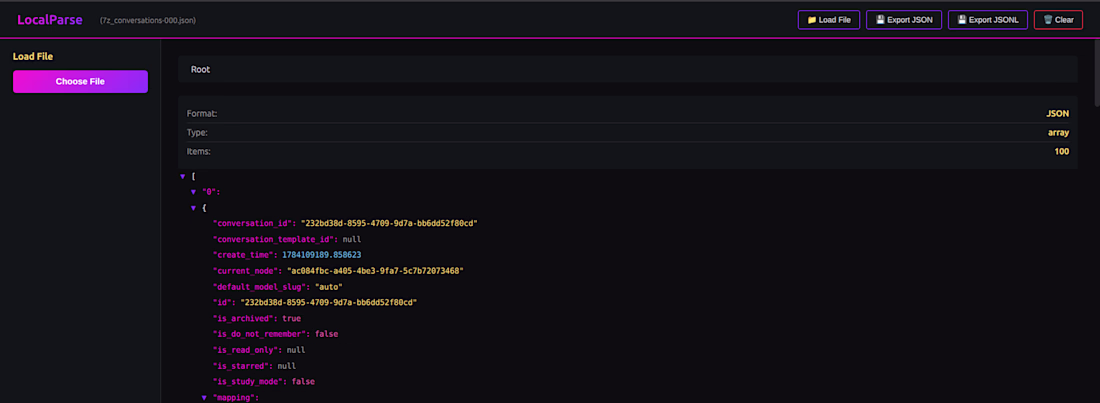Click the Items count value 100
This screenshot has width=1100, height=403.
[1061, 151]
